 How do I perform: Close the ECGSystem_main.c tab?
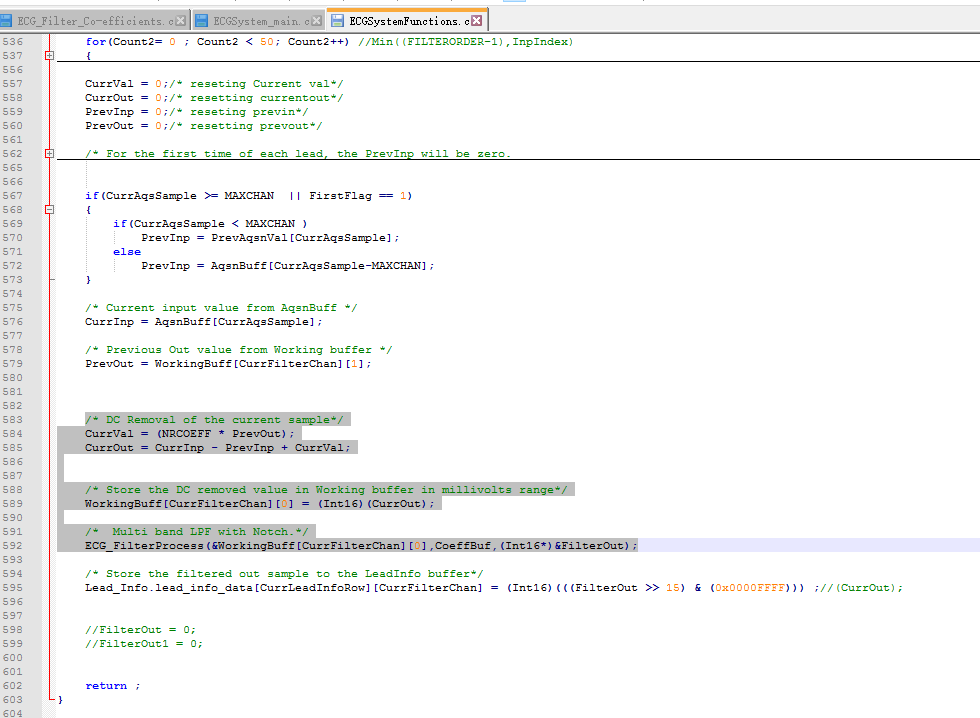coord(317,21)
